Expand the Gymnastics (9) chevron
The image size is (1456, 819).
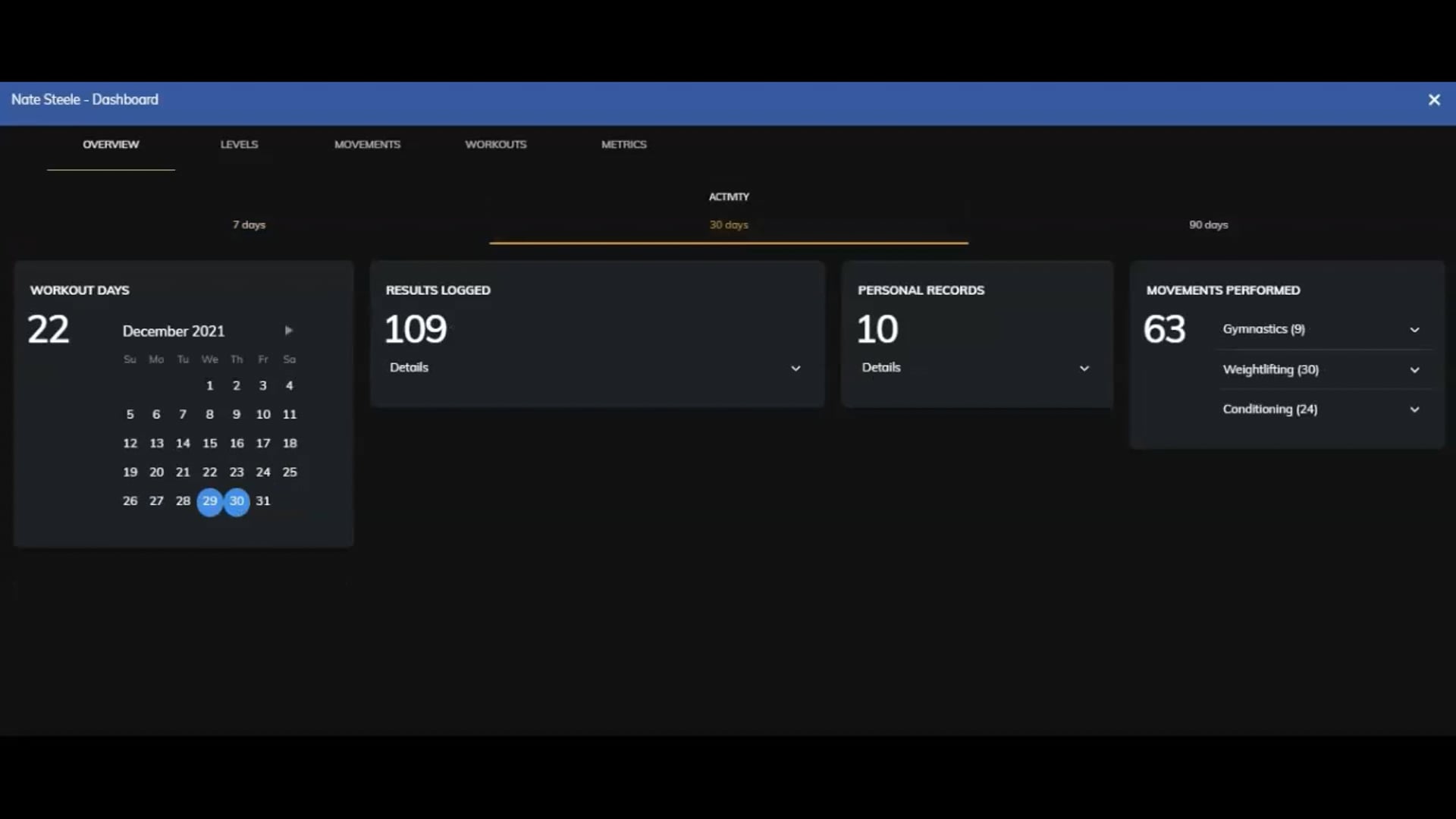pos(1414,330)
